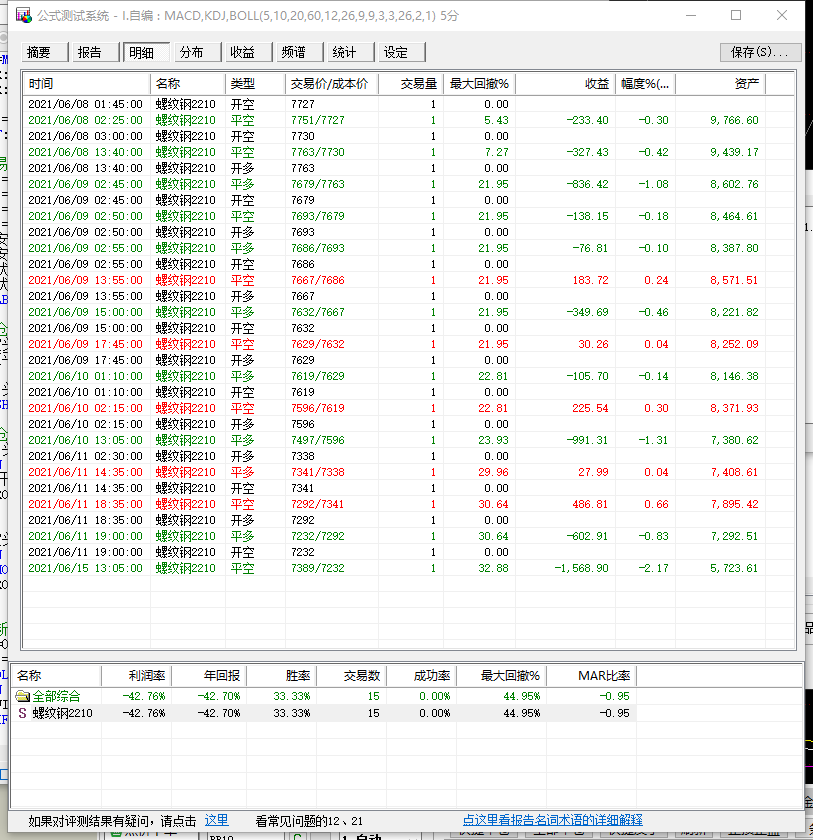Sort by 最大回撤% column in detail table
The width and height of the screenshot is (813, 840).
point(479,84)
